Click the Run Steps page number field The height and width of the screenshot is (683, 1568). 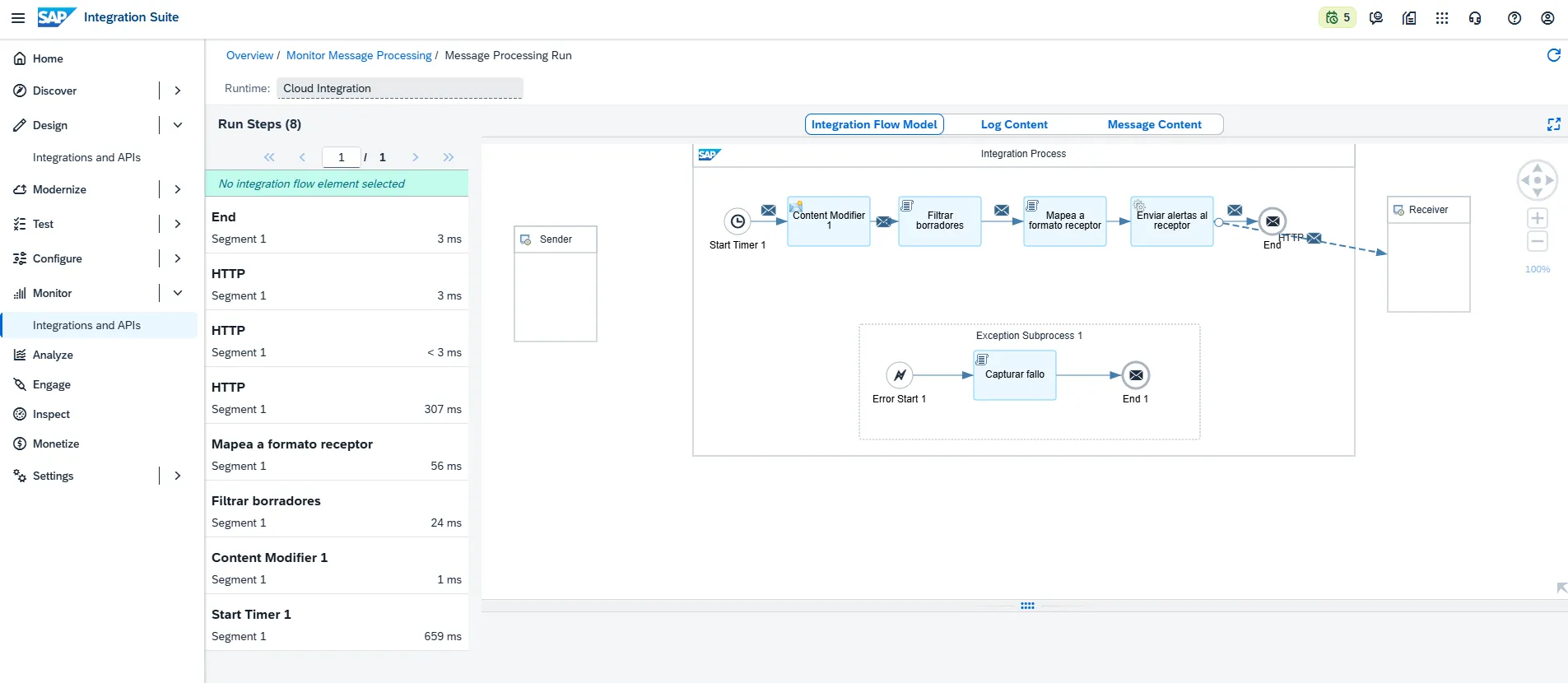[x=341, y=157]
